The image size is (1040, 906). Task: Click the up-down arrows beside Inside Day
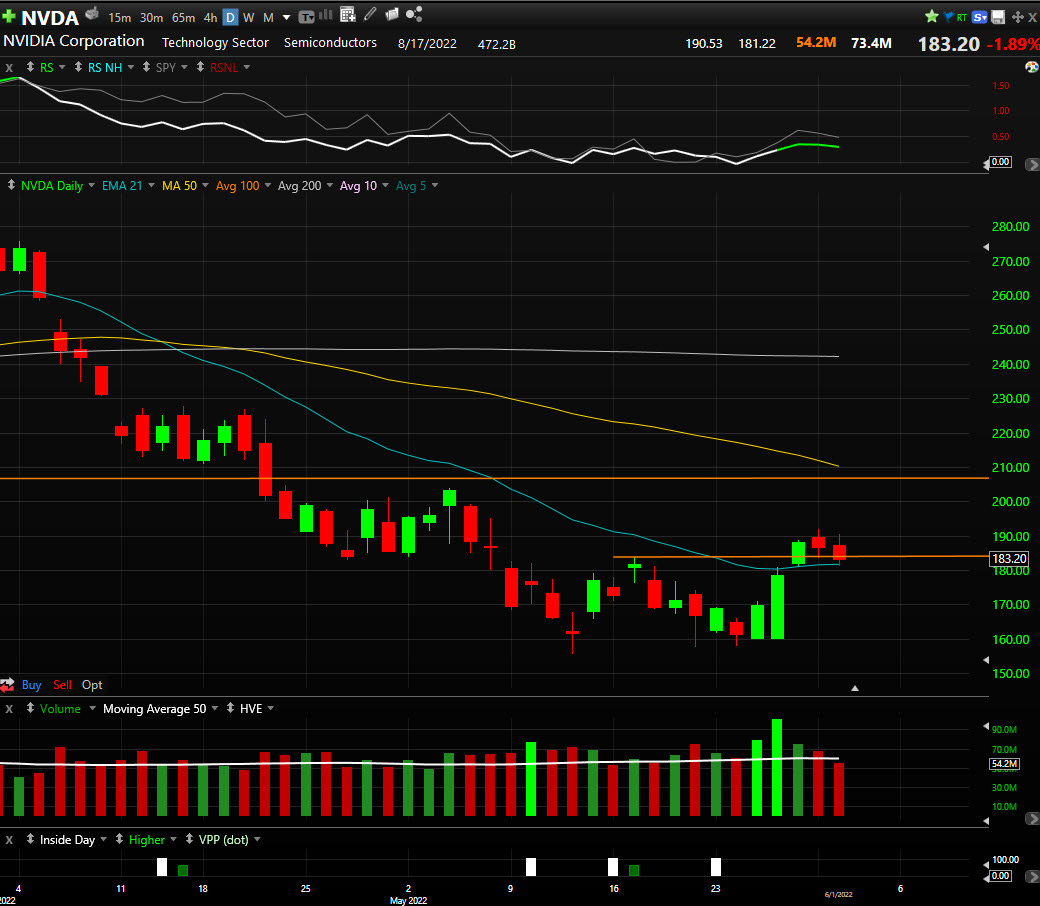(x=31, y=839)
